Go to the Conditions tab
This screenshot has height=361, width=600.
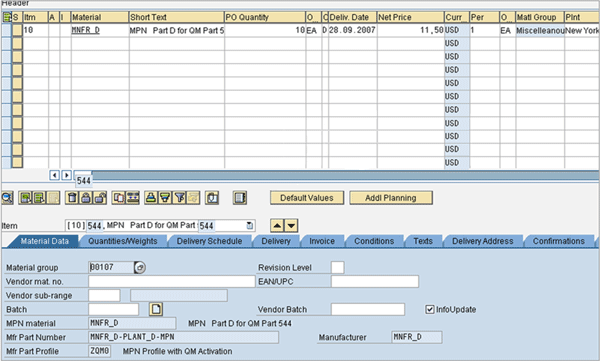click(x=374, y=241)
